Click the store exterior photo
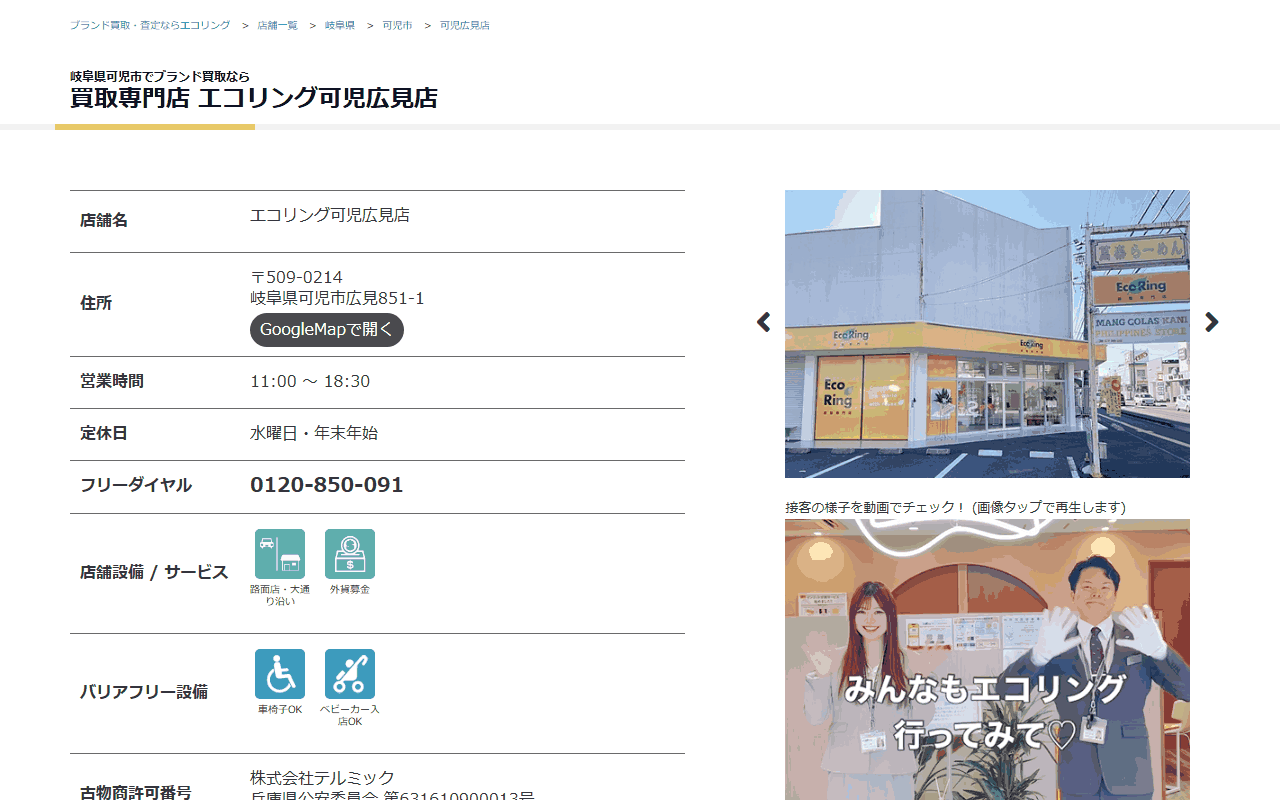Viewport: 1280px width, 800px height. pos(987,334)
